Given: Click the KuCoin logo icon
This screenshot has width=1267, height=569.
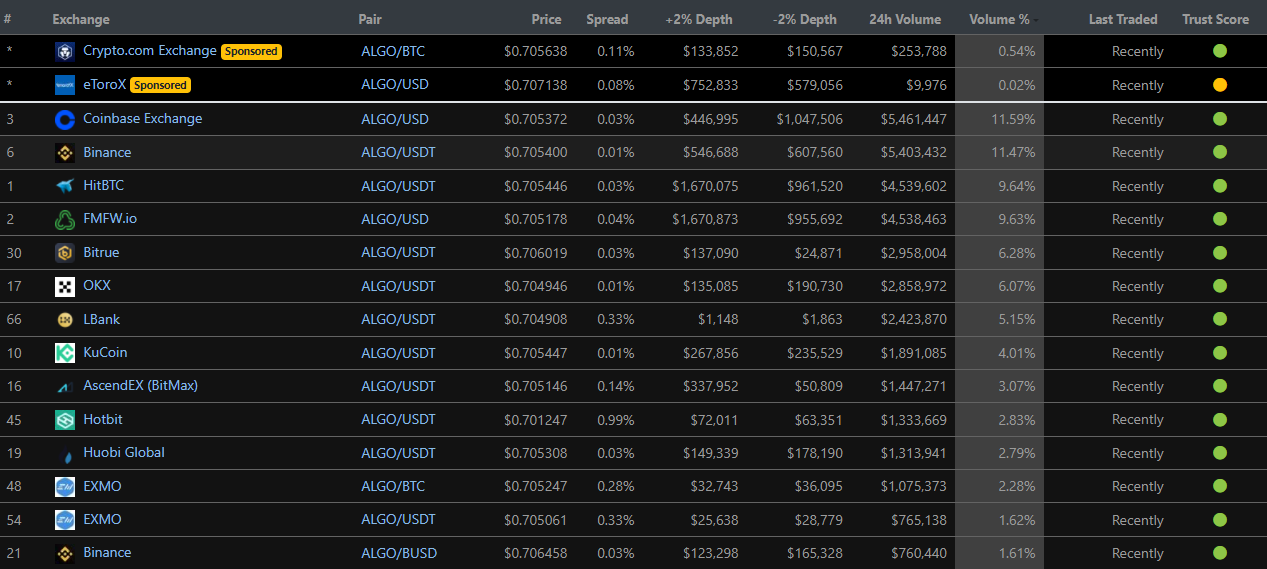Looking at the screenshot, I should click(x=65, y=352).
